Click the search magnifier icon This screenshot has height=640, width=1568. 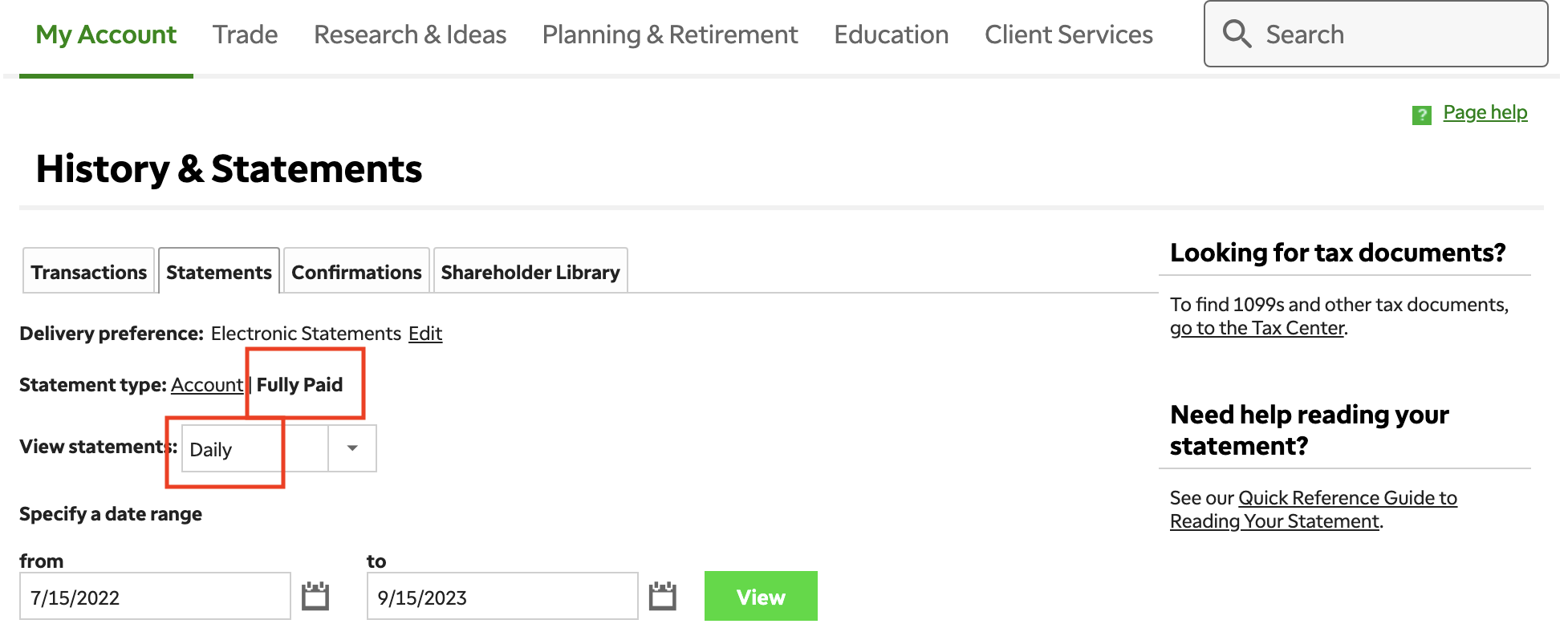1237,34
